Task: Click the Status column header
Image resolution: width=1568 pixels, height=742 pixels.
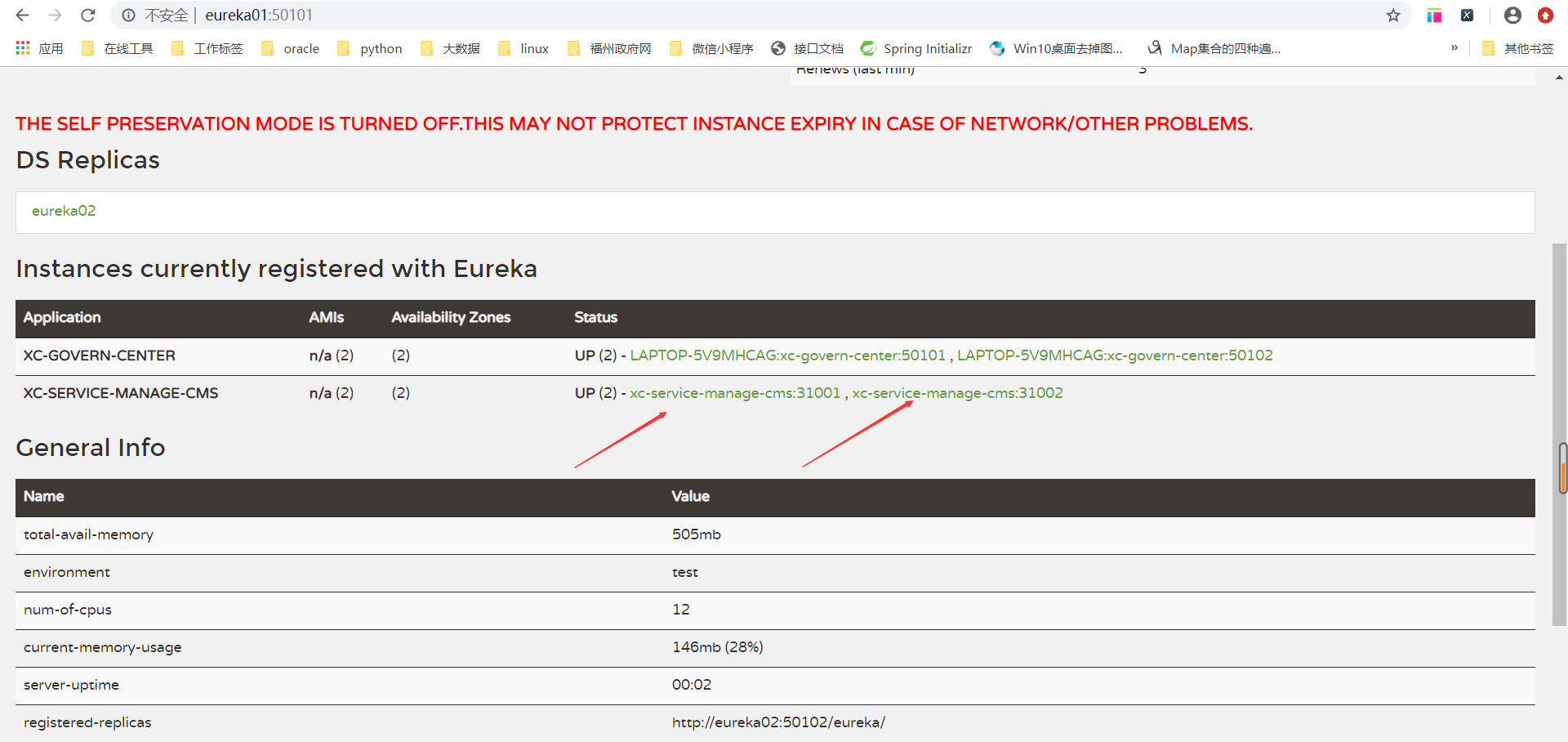Action: click(x=595, y=317)
